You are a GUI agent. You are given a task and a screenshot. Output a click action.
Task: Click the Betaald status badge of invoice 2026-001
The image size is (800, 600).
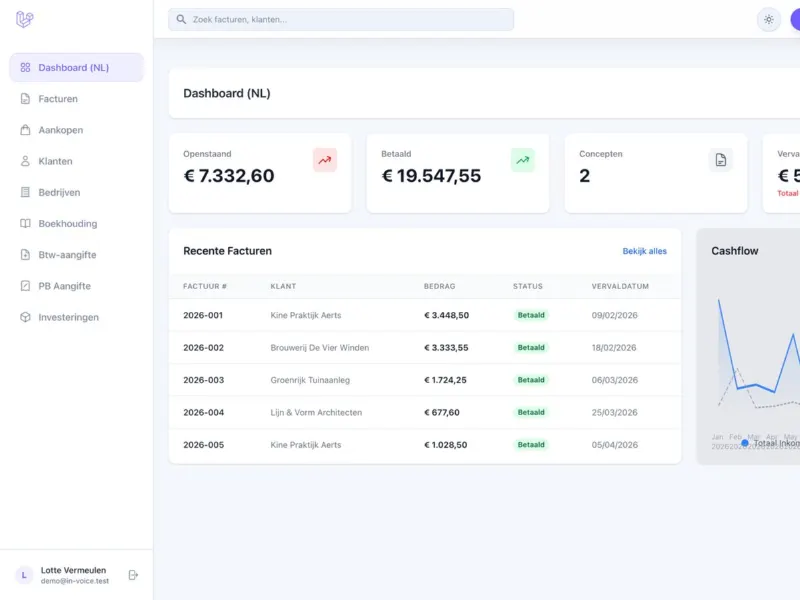tap(531, 315)
